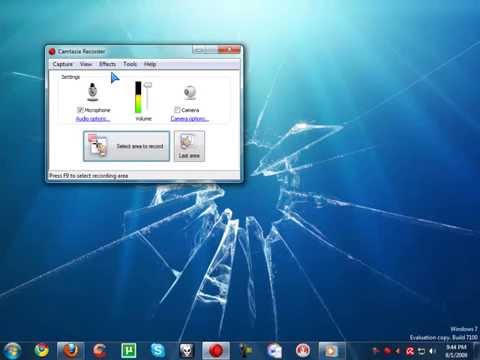Open the yellow-black taskbar icon after the recorder
Screen dimensions: 480x360
(246, 351)
